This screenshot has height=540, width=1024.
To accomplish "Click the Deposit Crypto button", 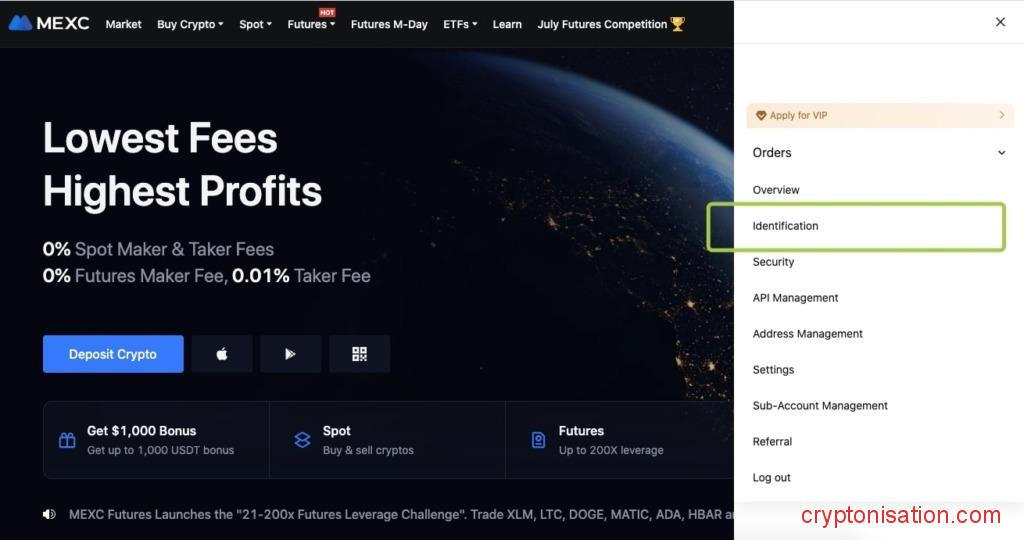I will (113, 354).
